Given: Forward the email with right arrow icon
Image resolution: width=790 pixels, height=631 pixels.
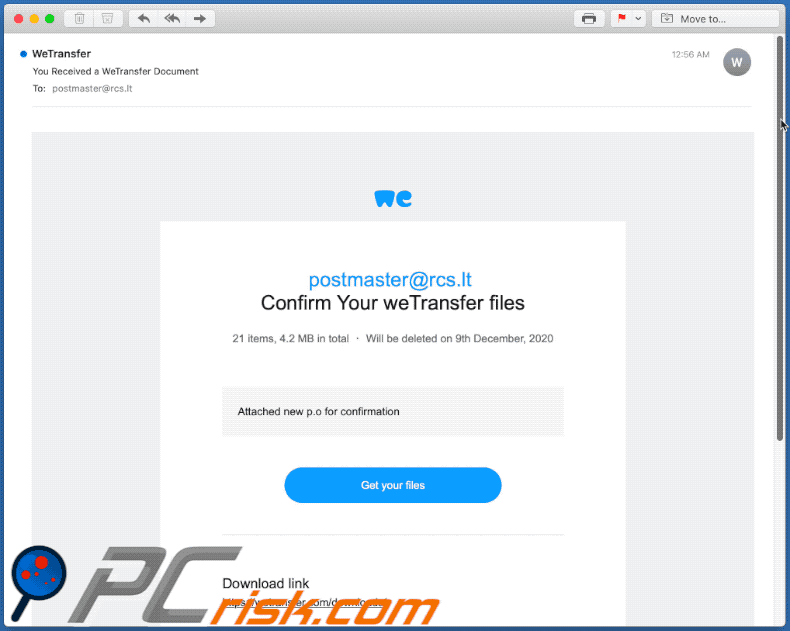Looking at the screenshot, I should click(x=200, y=19).
